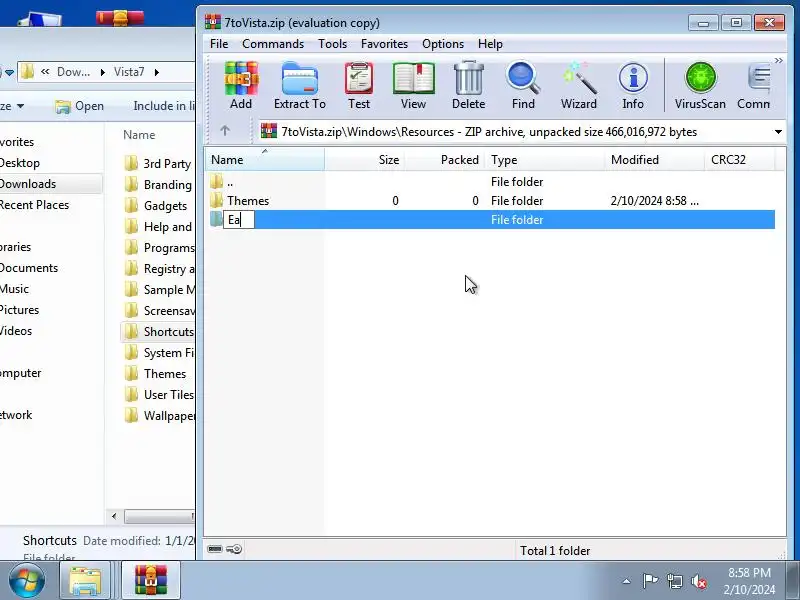This screenshot has height=600, width=800.
Task: Expand the Vista7 breadcrumb arrow
Action: [x=156, y=72]
